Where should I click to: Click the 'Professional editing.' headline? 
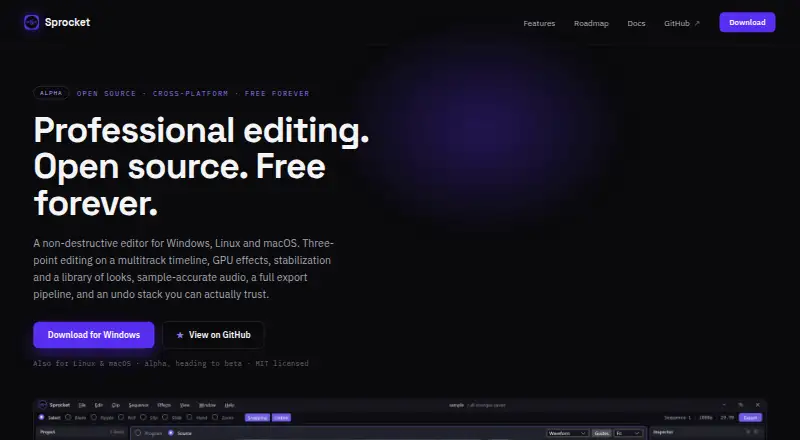201,130
